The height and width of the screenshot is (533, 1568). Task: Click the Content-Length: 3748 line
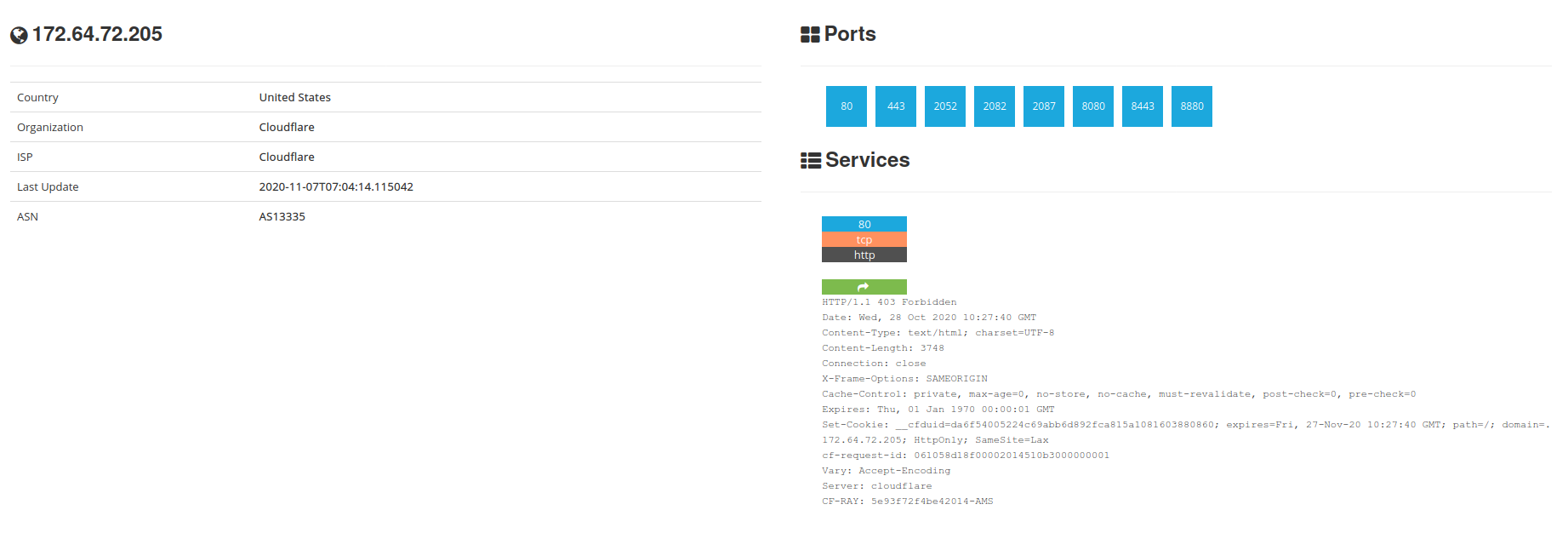(x=883, y=348)
